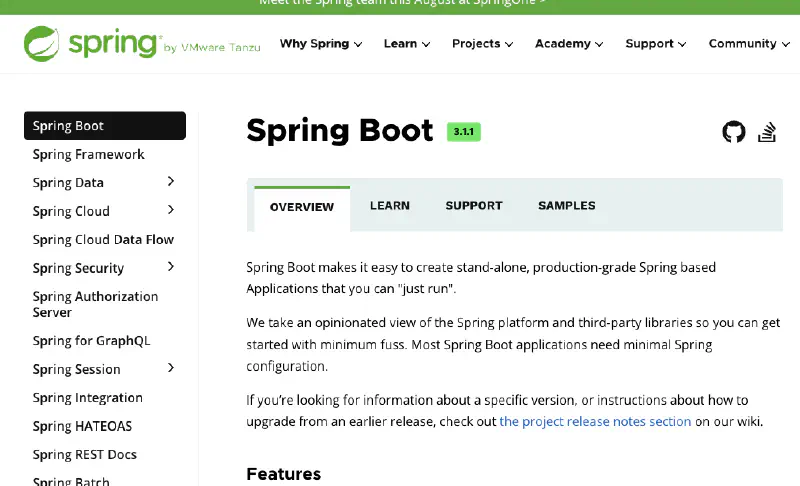
Task: Open Spring Session in the sidebar
Action: (77, 369)
